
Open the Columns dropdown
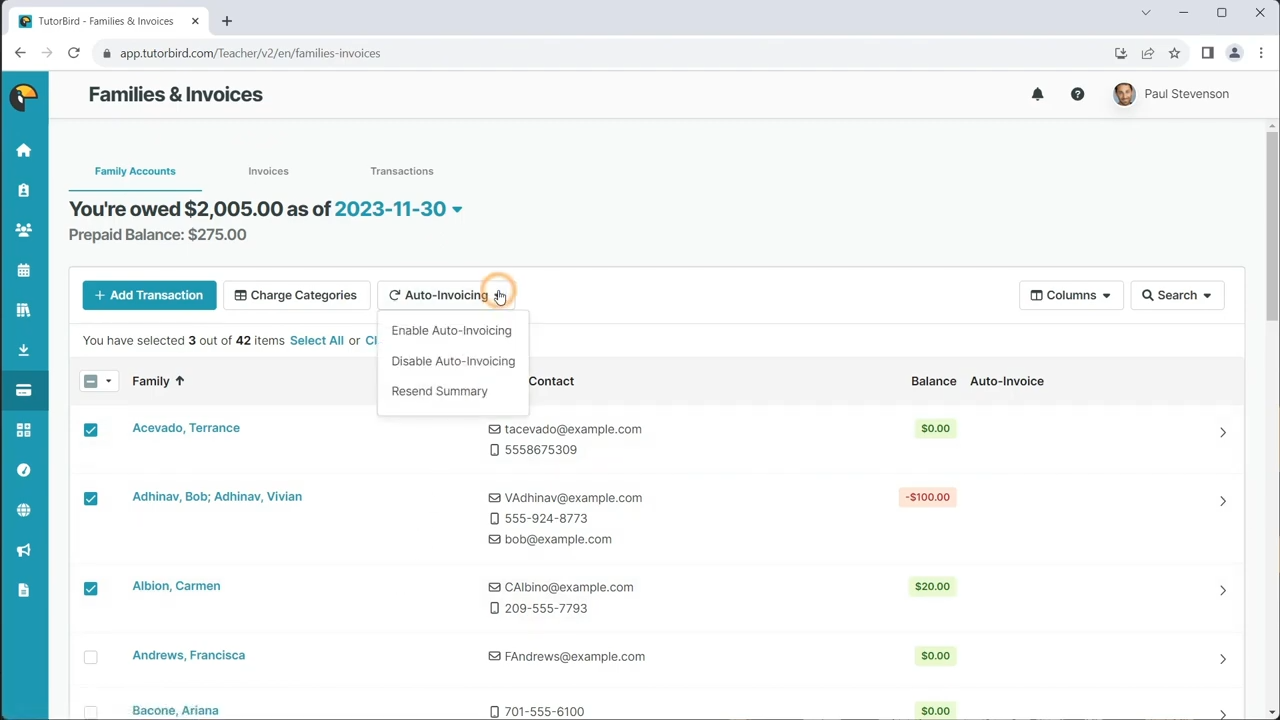(1070, 295)
